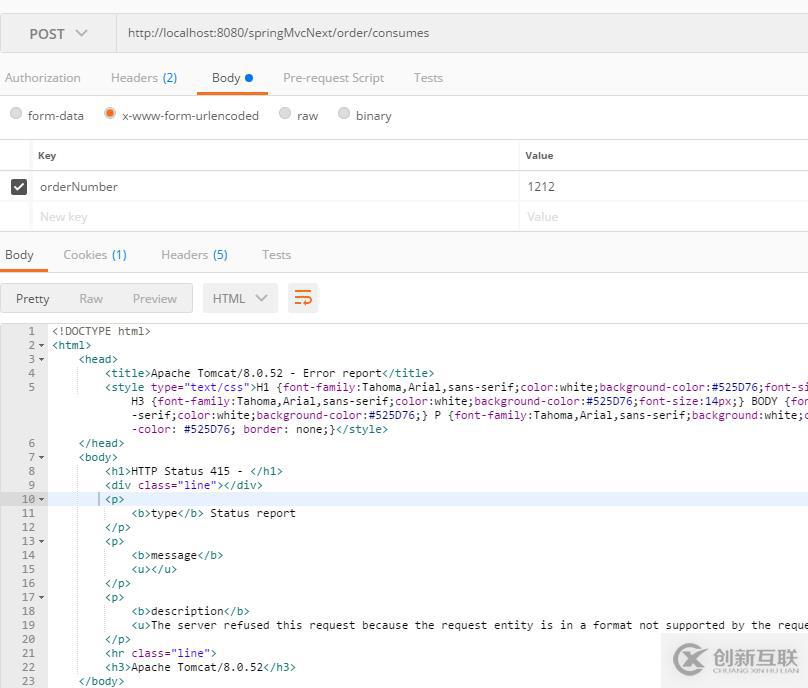Click the title line with Apache Tomcat/8.0.52 - Error report

(x=270, y=373)
